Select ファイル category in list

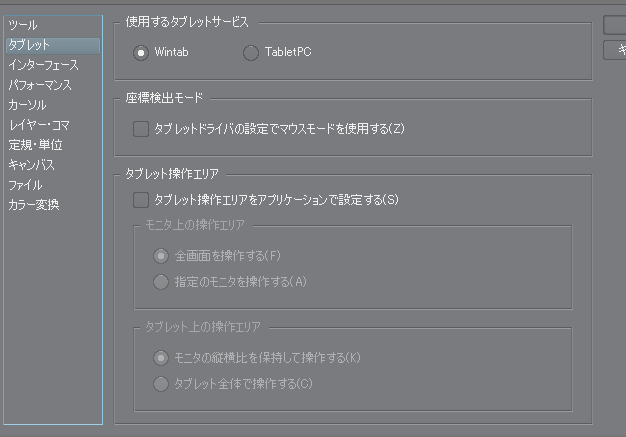(25, 185)
